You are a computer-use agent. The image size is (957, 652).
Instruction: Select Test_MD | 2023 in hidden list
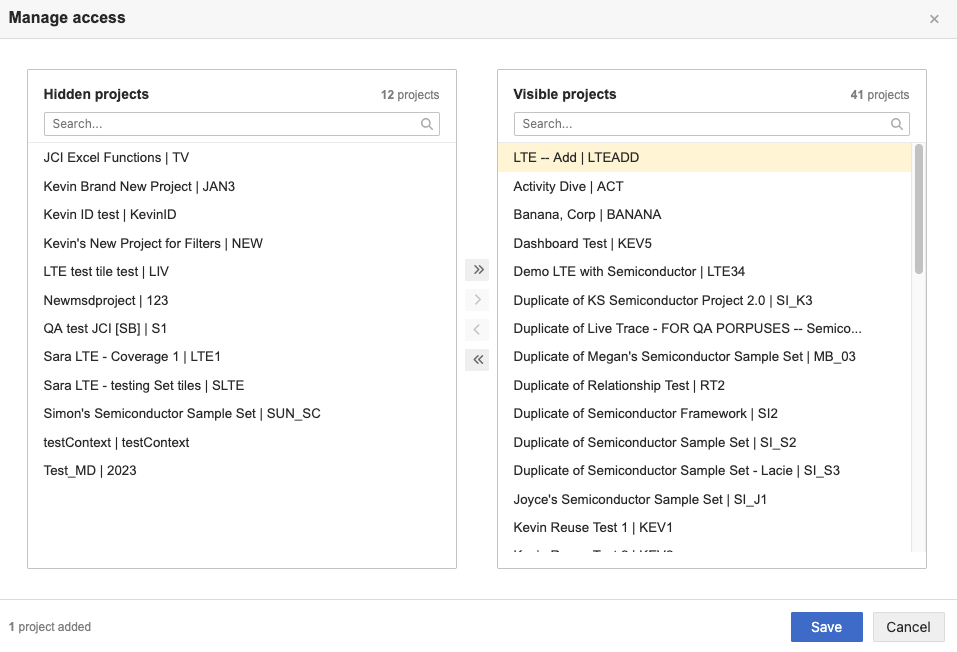pyautogui.click(x=90, y=471)
